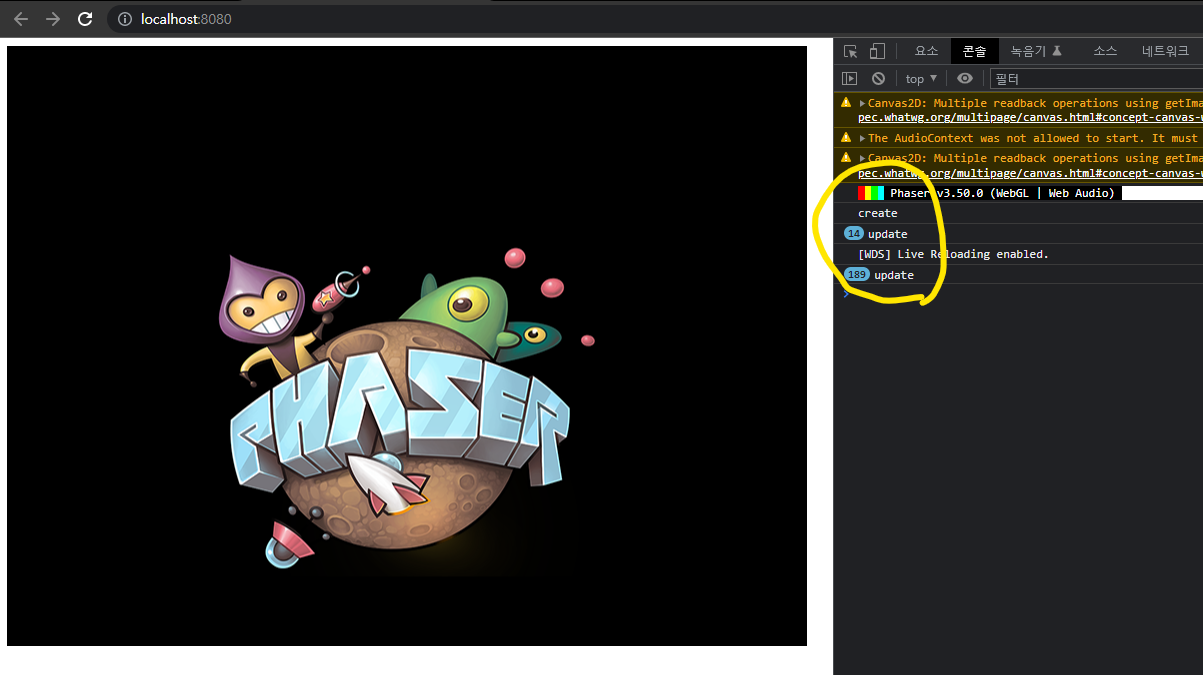Click the first Canvas2D warning triangle icon

coord(846,102)
